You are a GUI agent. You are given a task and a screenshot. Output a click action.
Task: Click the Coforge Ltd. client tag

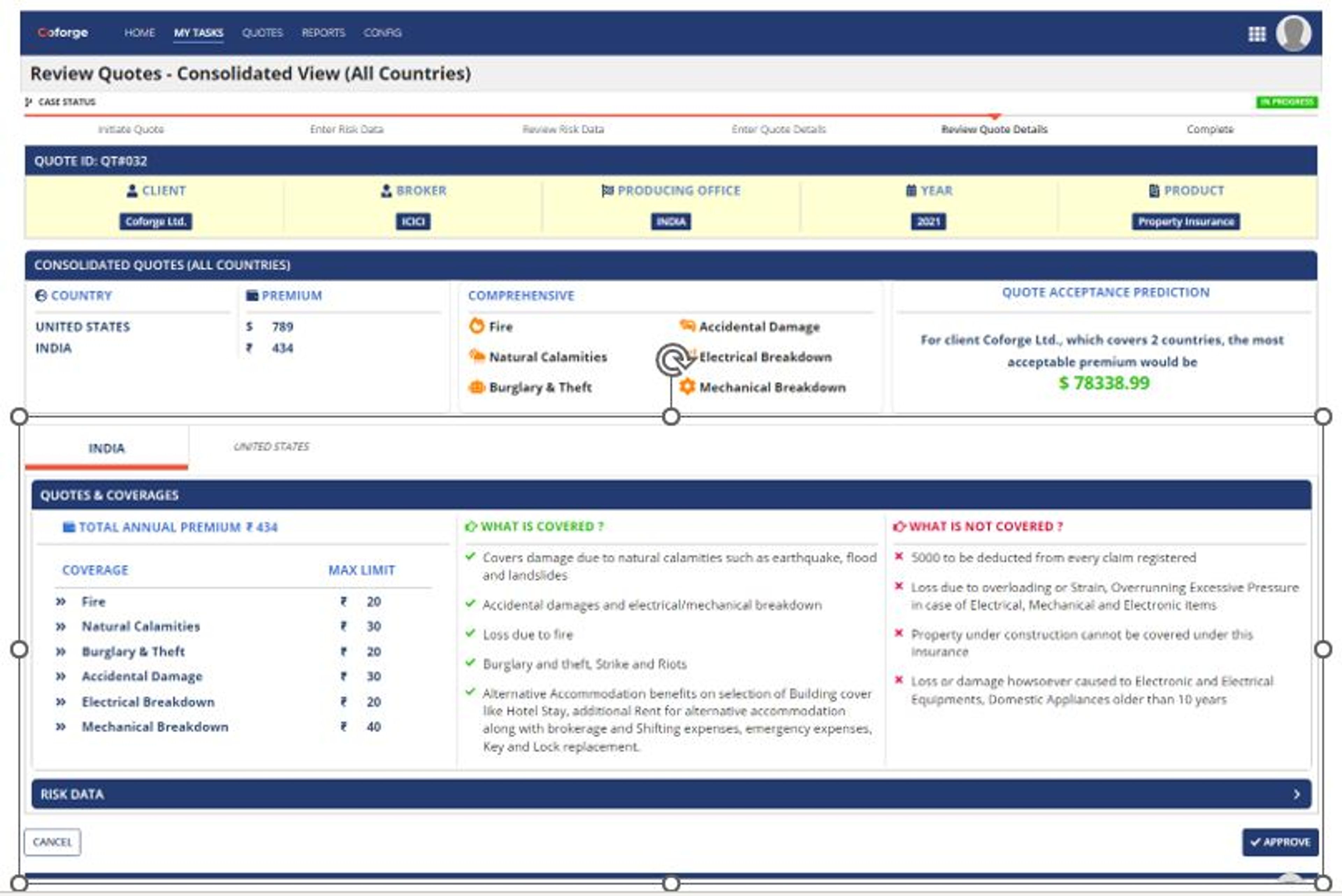tap(156, 222)
